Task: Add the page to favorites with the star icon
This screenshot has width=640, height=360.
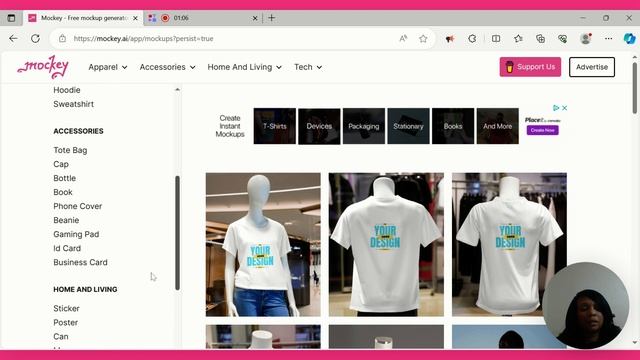Action: pos(423,38)
